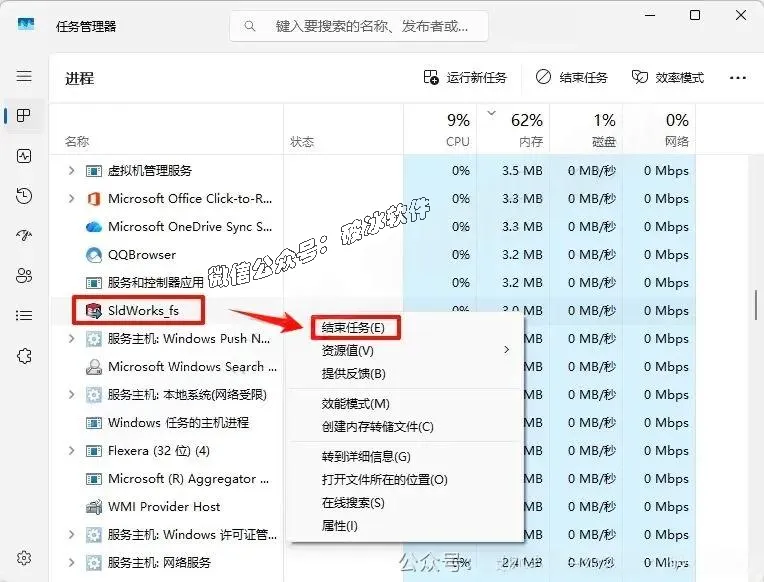This screenshot has height=582, width=764.
Task: Choose 在线搜索(S) in context menu
Action: pos(353,503)
